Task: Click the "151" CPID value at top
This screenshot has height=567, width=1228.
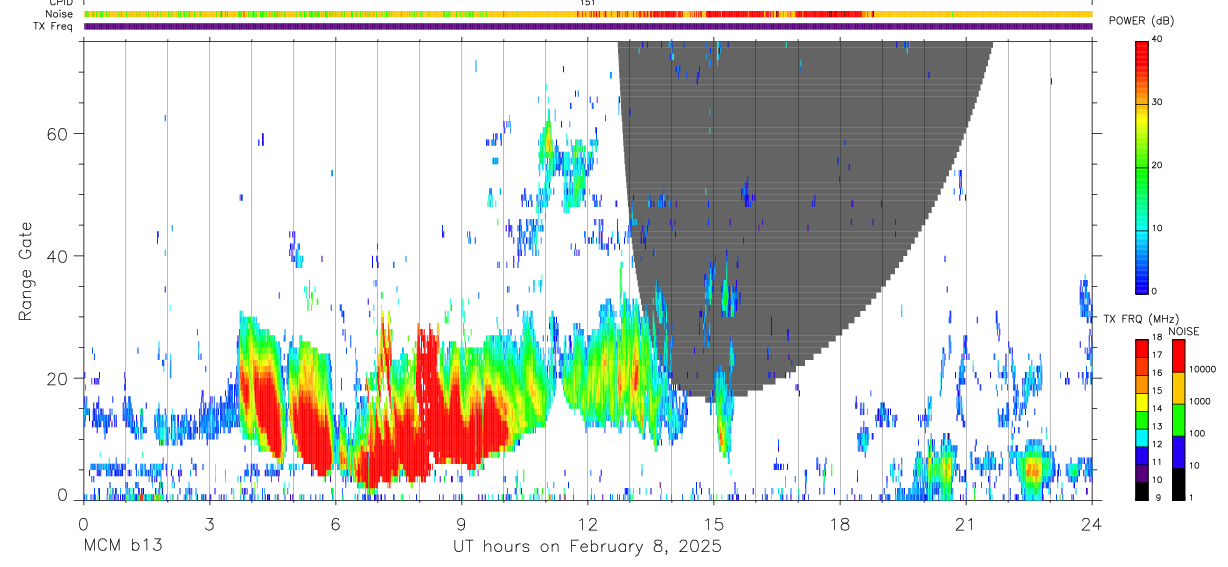Action: pos(587,3)
